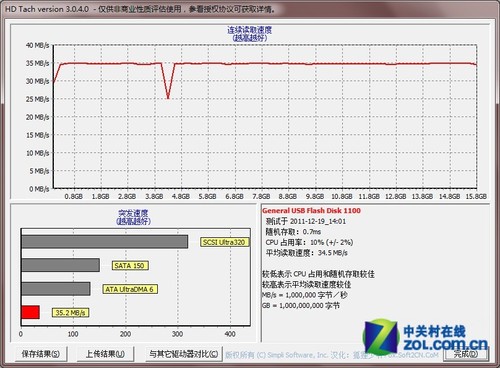
Task: Click the MB/s = 1,000,000 字节/秒 note
Action: tap(305, 295)
